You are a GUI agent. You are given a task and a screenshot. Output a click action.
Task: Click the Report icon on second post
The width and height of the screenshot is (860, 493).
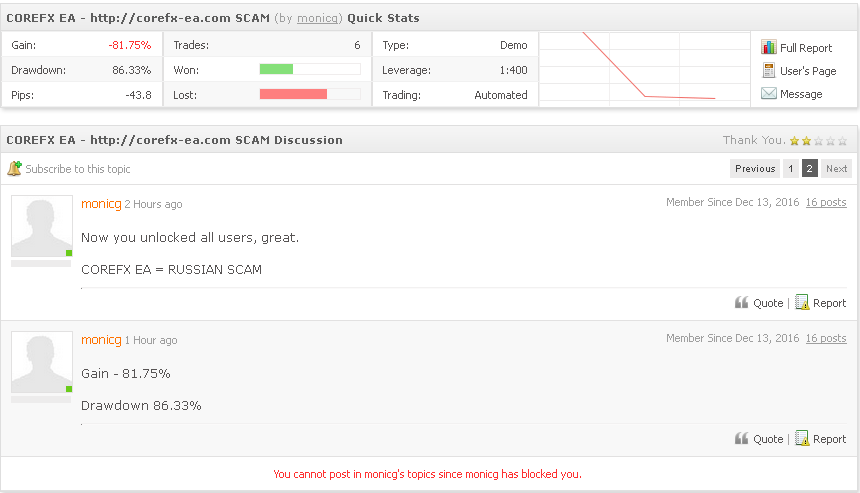tap(802, 438)
